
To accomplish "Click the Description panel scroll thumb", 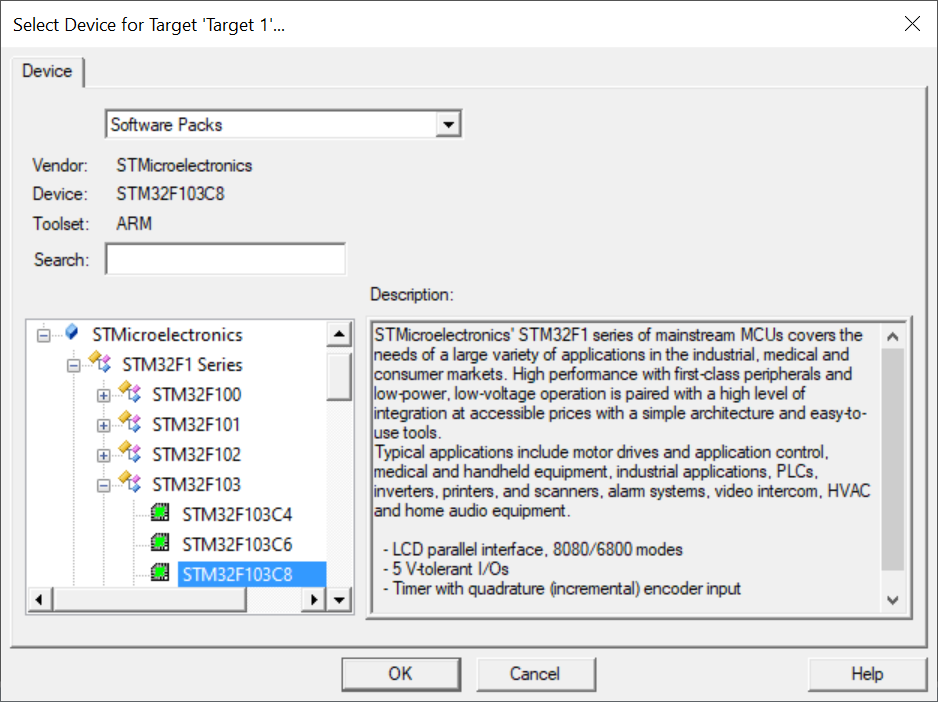I will coord(893,459).
